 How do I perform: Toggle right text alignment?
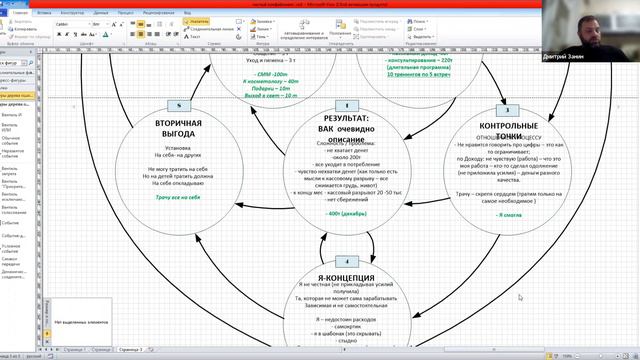coord(149,35)
